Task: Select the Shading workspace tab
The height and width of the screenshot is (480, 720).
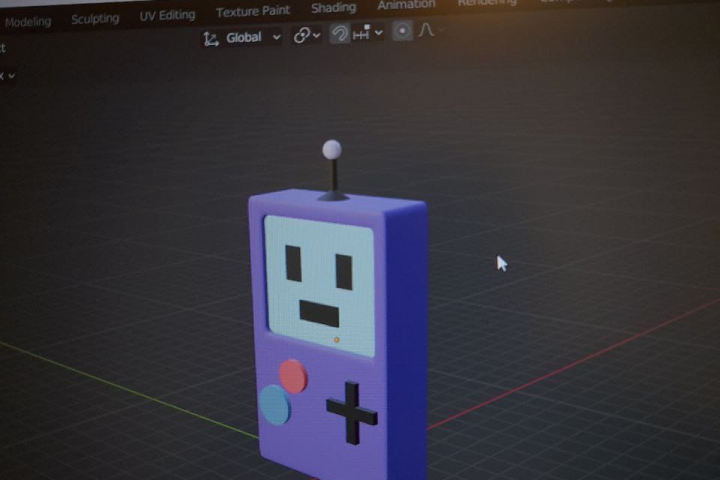Action: (333, 8)
